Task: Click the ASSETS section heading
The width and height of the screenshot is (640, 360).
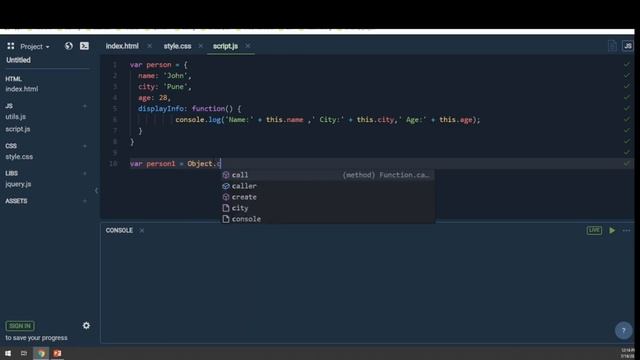Action: pyautogui.click(x=16, y=201)
